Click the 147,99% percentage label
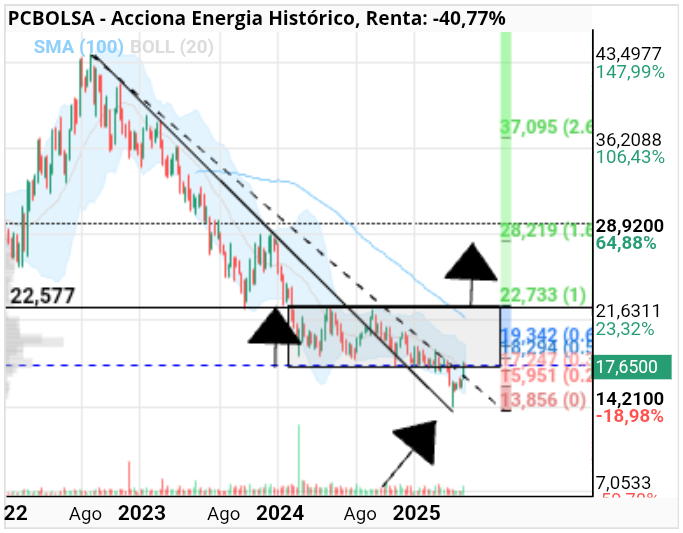Screen dimensions: 683x533 tap(630, 72)
